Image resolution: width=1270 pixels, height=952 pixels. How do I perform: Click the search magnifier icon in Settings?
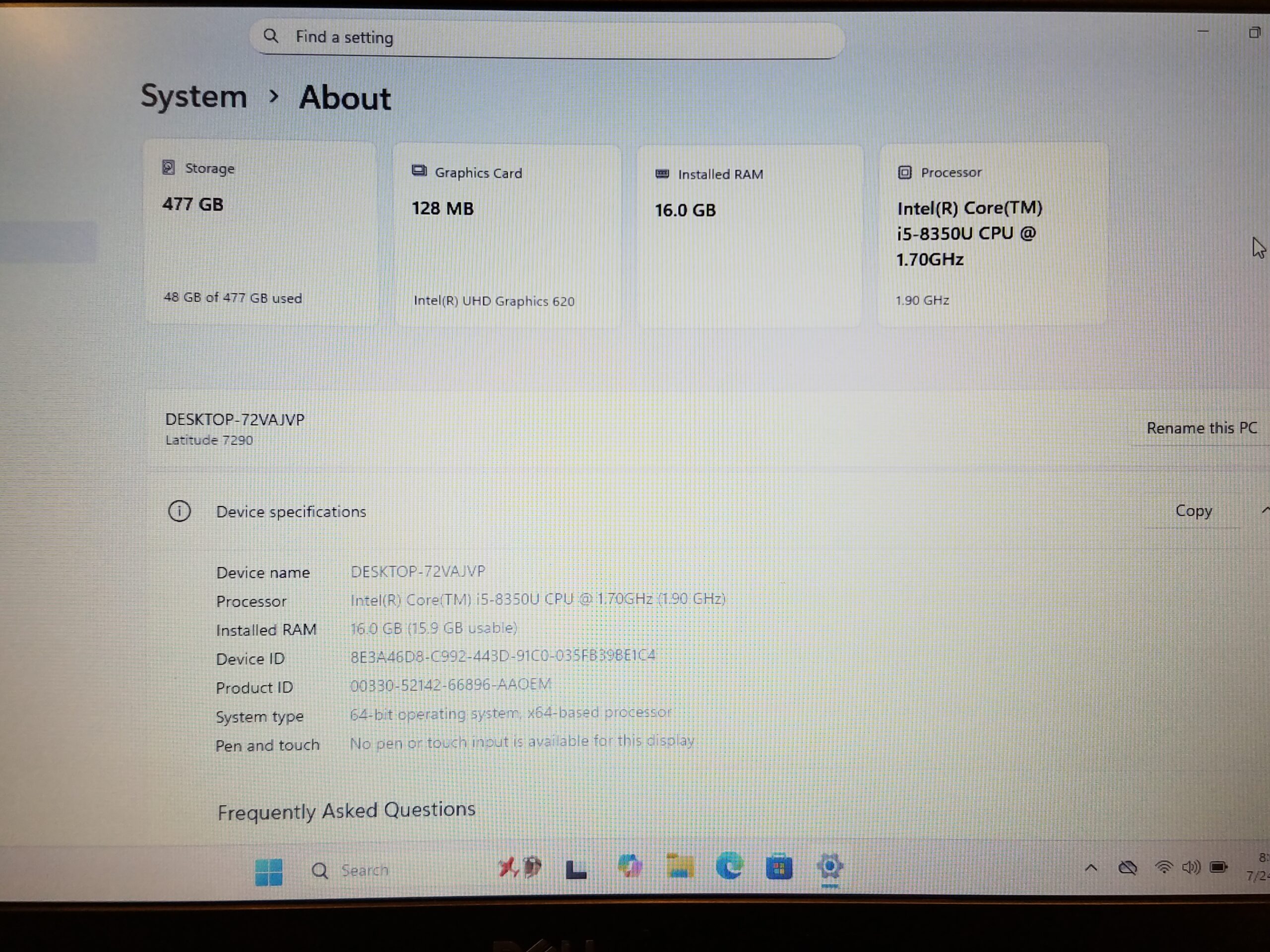point(271,36)
